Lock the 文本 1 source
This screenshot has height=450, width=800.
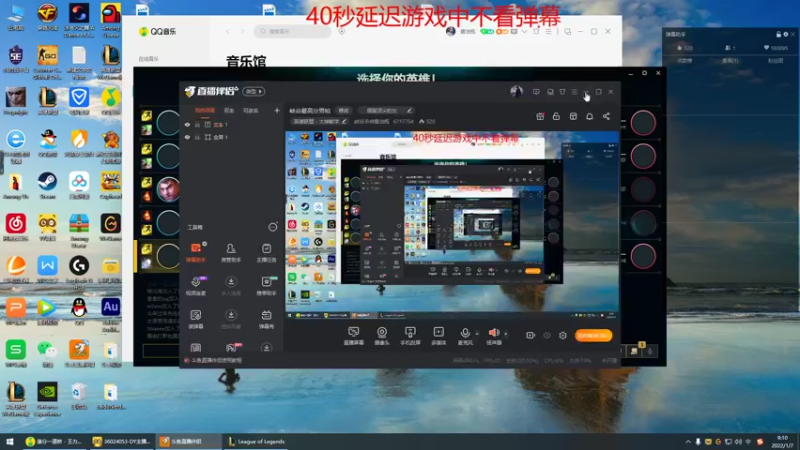pyautogui.click(x=197, y=124)
